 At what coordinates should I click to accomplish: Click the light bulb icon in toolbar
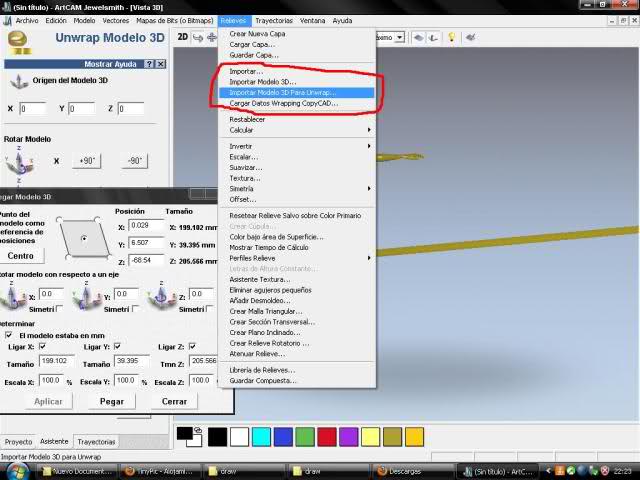coord(451,37)
